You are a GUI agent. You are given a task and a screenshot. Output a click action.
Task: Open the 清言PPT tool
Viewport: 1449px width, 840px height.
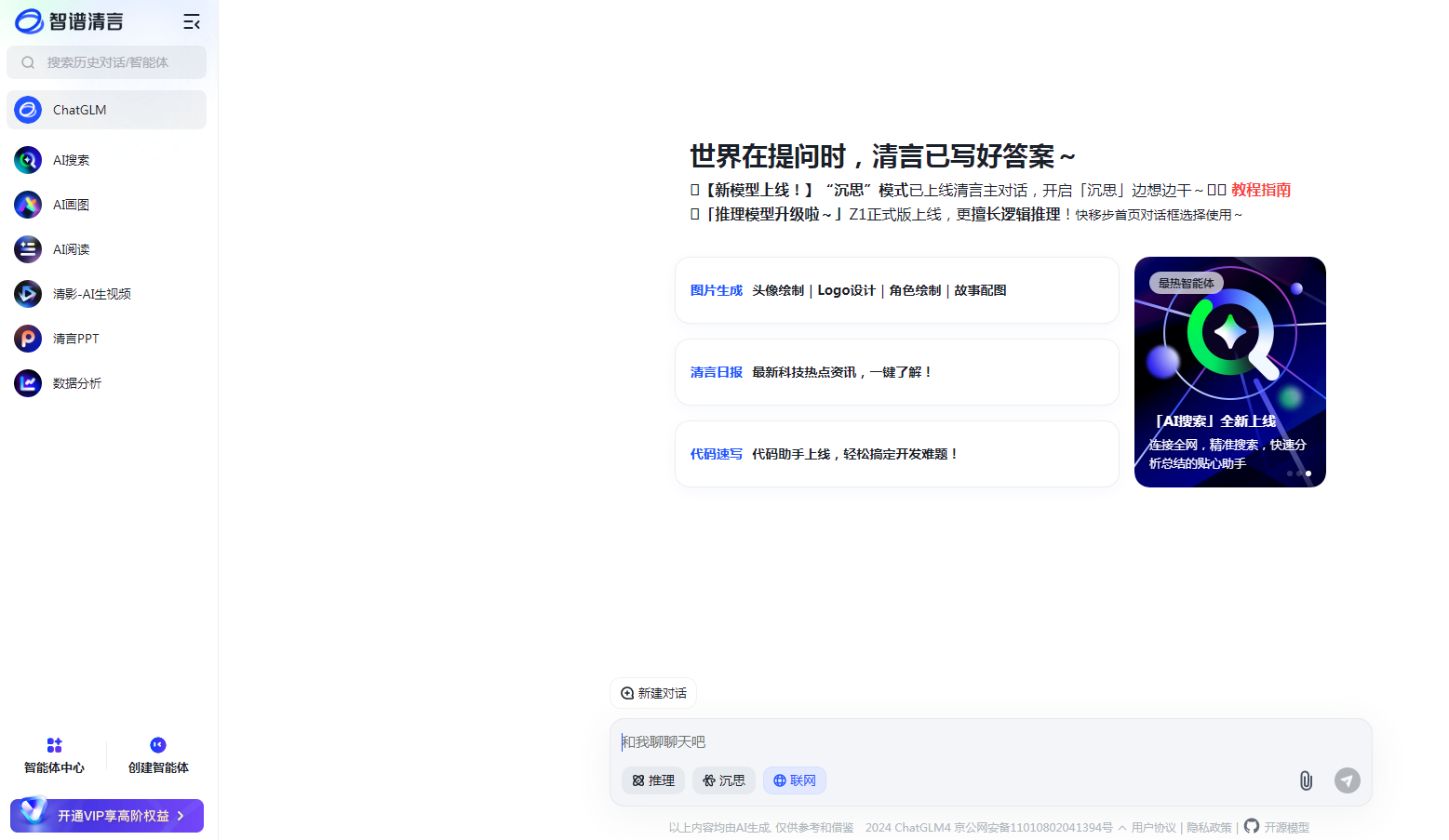tap(75, 338)
